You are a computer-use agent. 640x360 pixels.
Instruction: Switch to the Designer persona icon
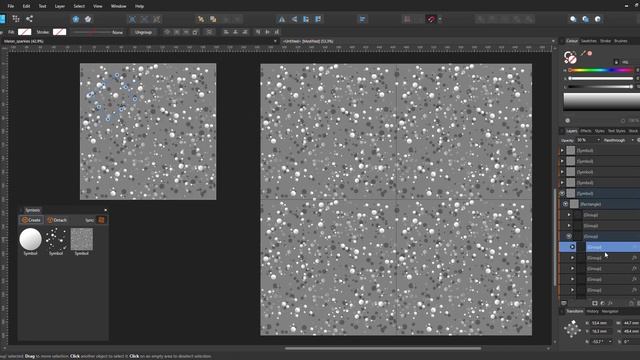click(2, 19)
